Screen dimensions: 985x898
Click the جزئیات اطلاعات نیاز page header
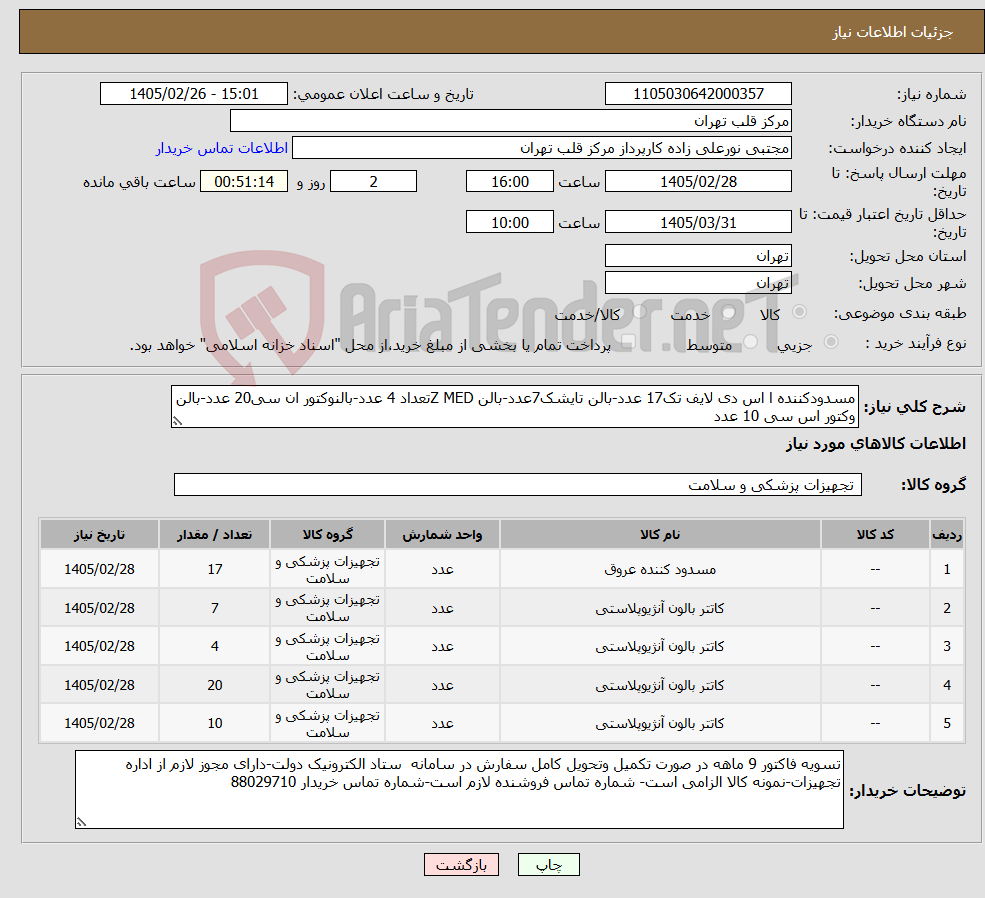893,32
